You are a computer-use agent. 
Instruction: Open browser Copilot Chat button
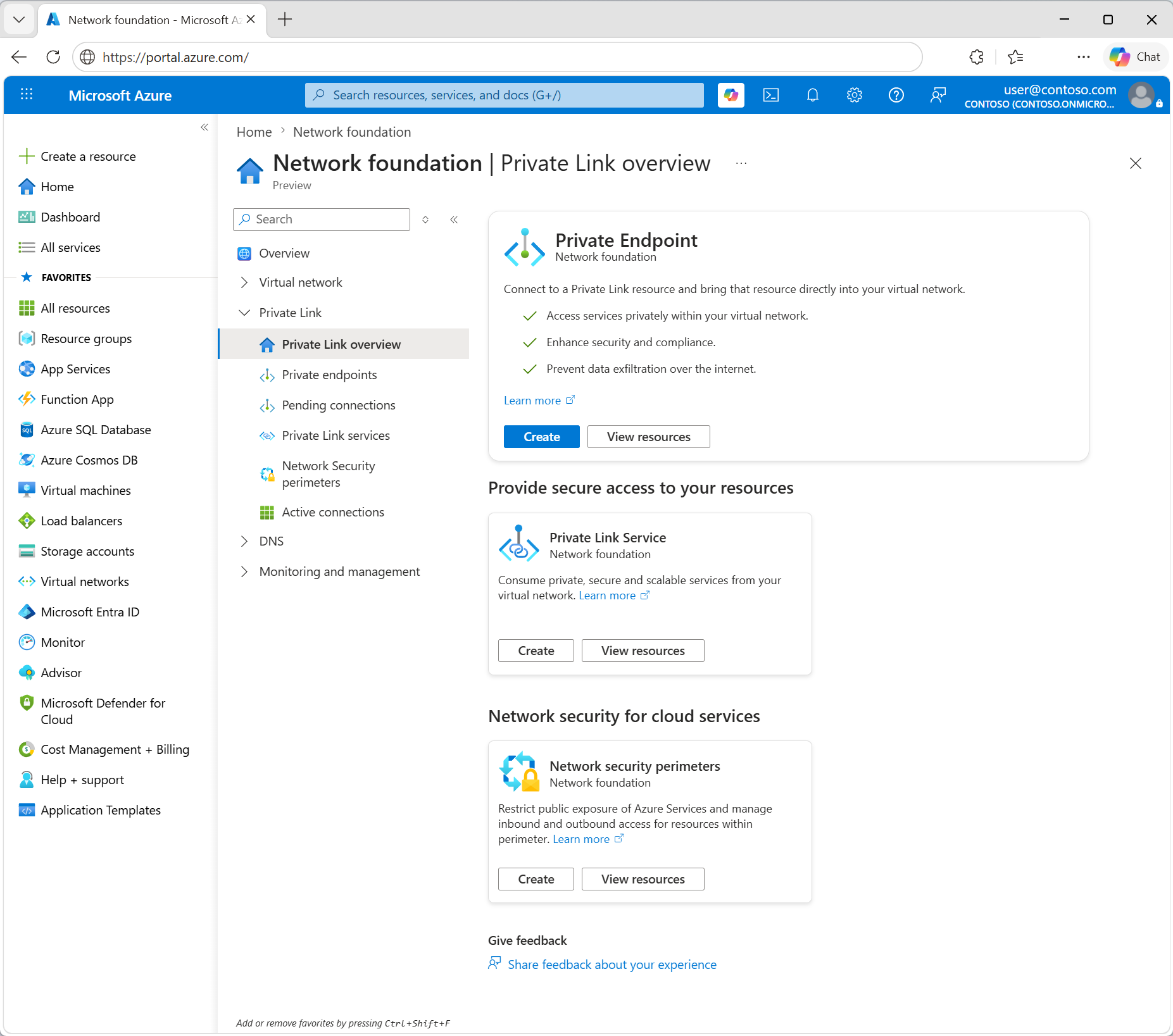pos(1135,57)
